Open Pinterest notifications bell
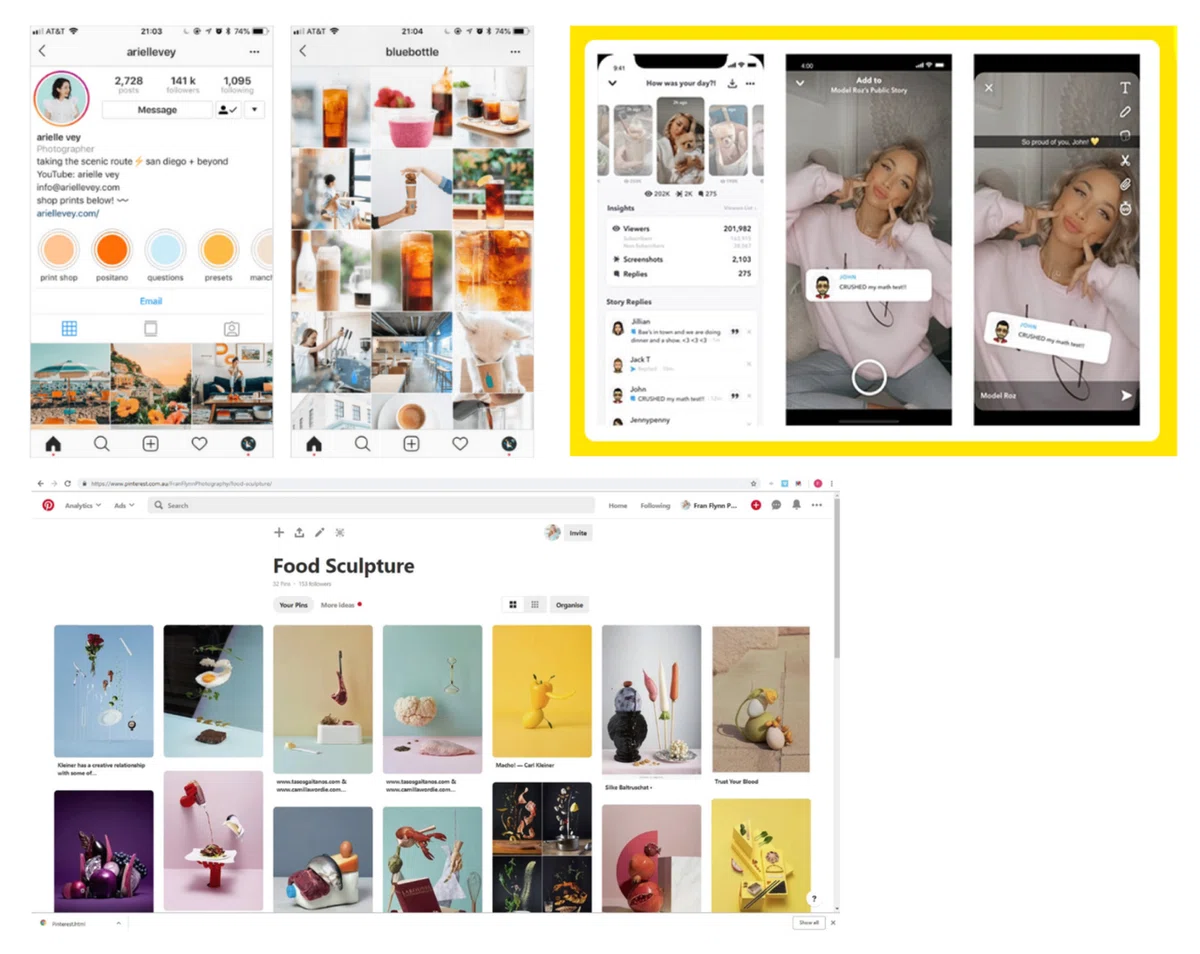This screenshot has width=1200, height=954. click(x=796, y=505)
